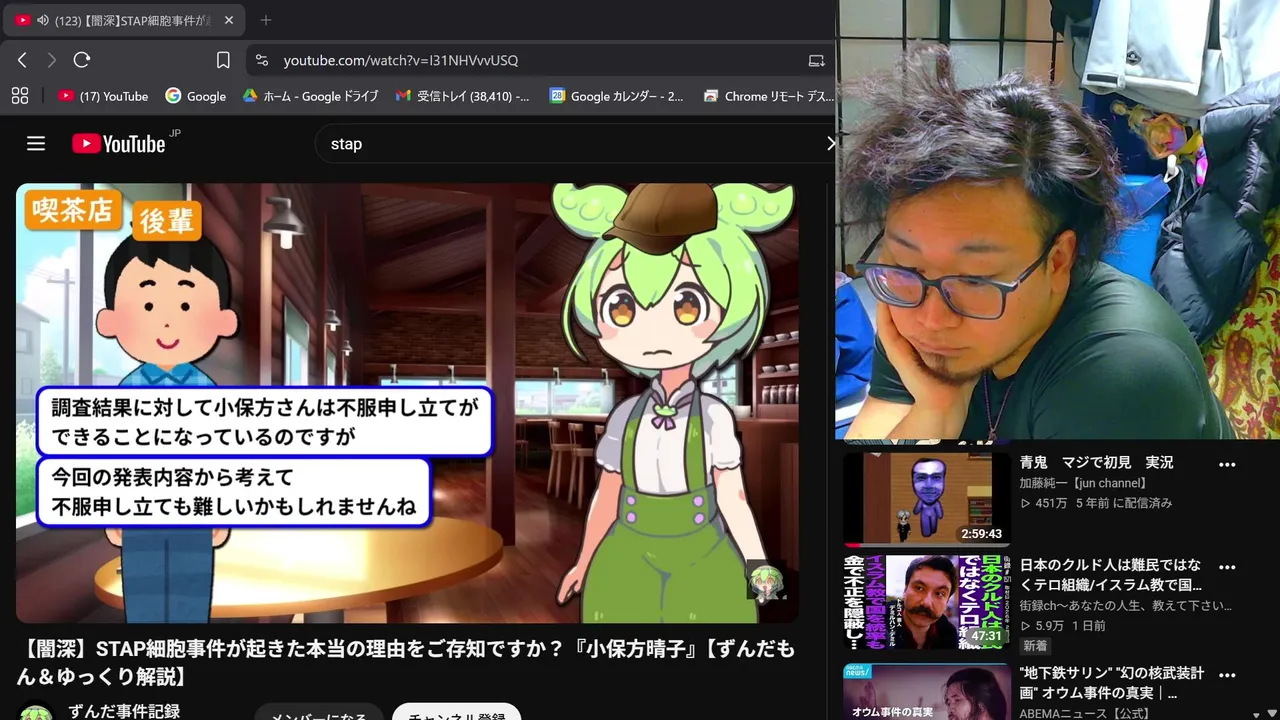1280x720 pixels.
Task: Open more options for the 地下鉄サリン video
Action: (x=1227, y=676)
